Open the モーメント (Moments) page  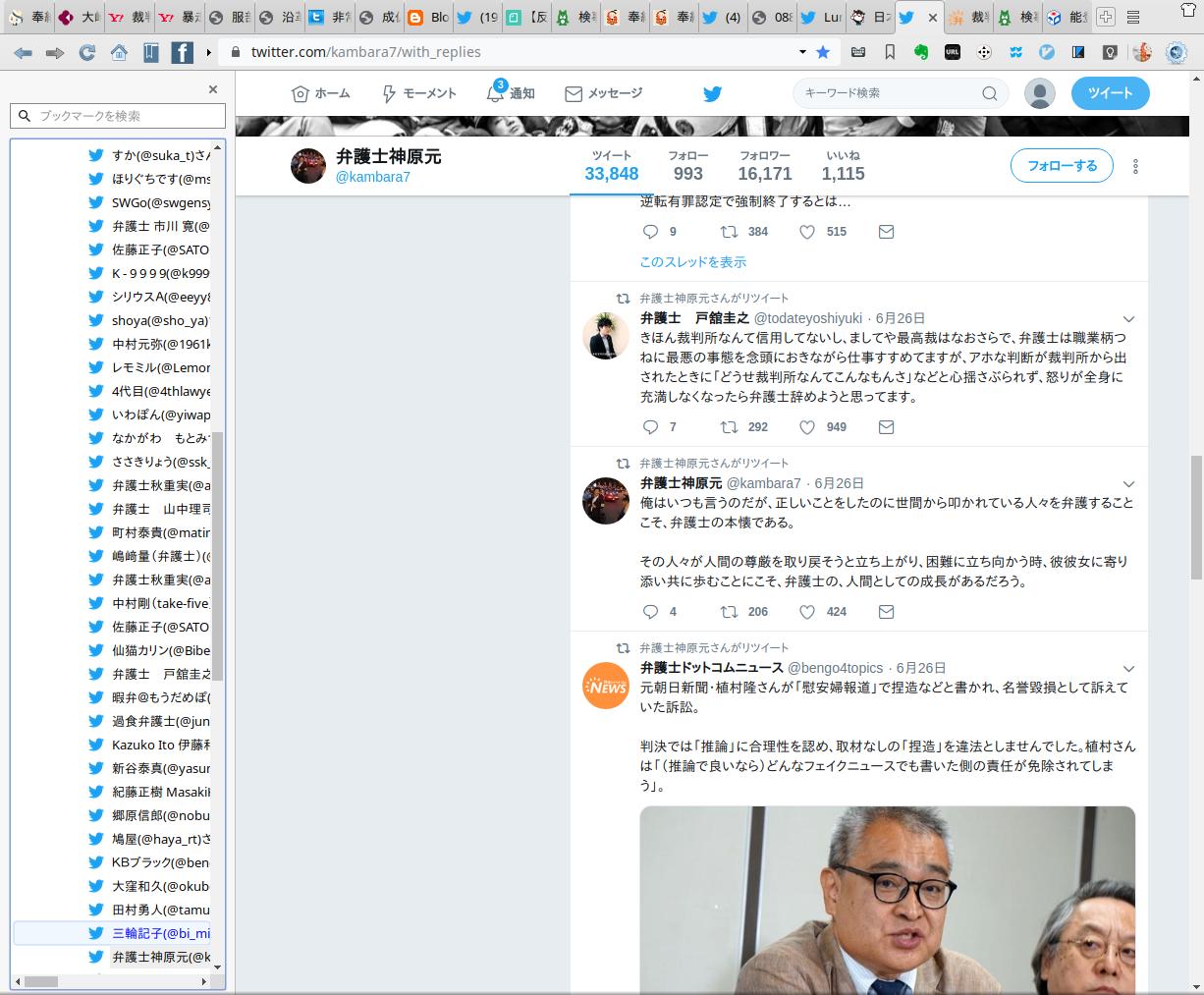pos(418,93)
